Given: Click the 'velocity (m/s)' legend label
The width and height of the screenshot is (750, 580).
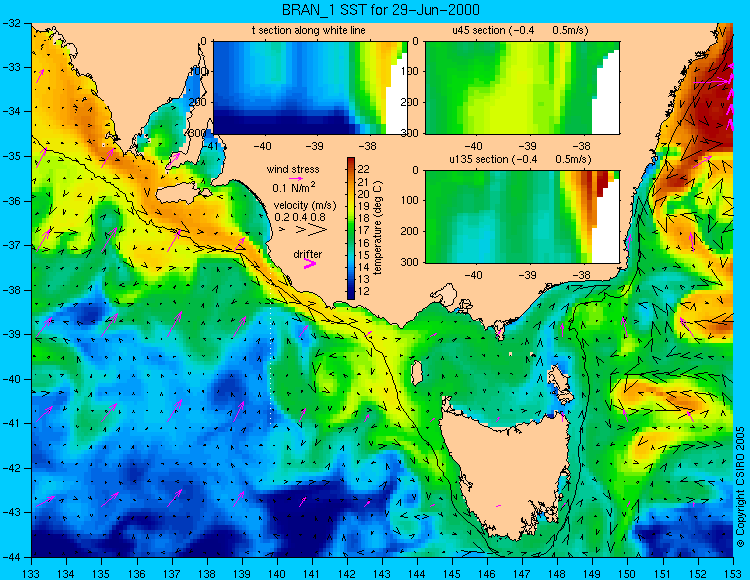Looking at the screenshot, I should pyautogui.click(x=305, y=206).
